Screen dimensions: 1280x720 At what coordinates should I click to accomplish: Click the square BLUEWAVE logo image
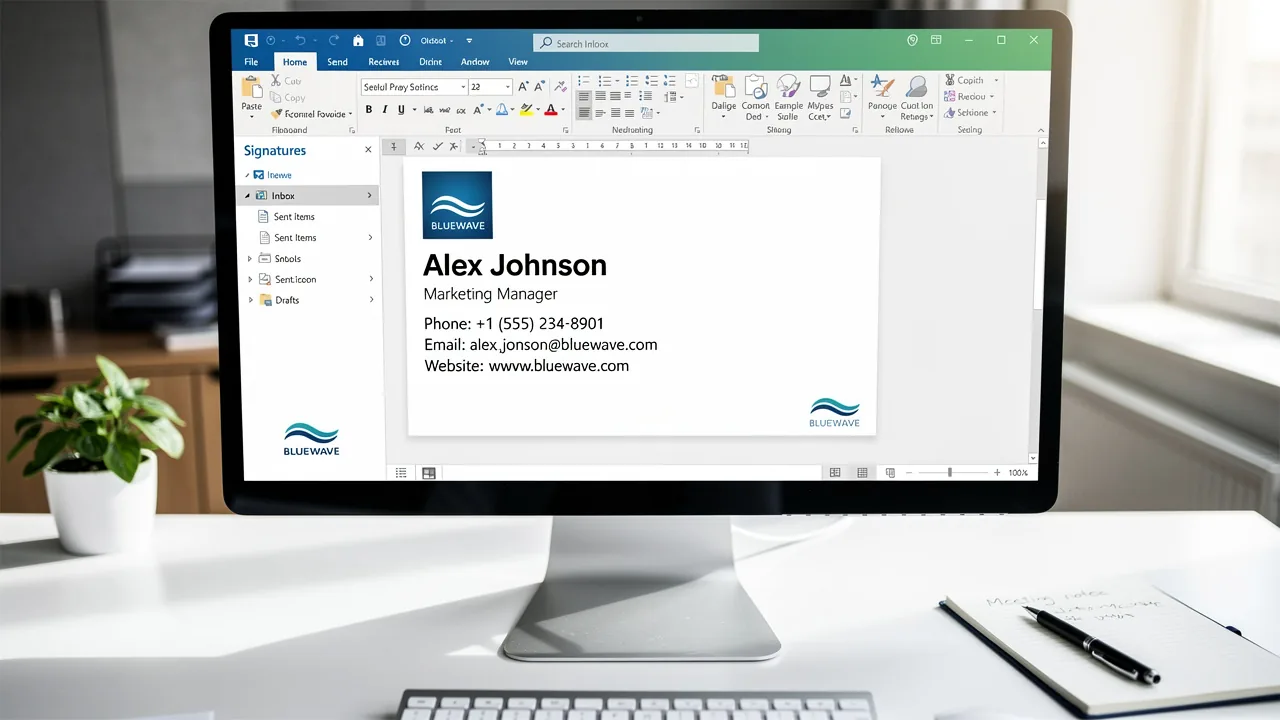[457, 205]
